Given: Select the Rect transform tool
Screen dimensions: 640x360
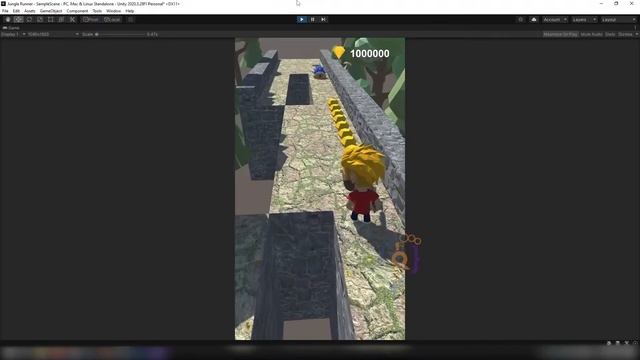Looking at the screenshot, I should point(51,20).
